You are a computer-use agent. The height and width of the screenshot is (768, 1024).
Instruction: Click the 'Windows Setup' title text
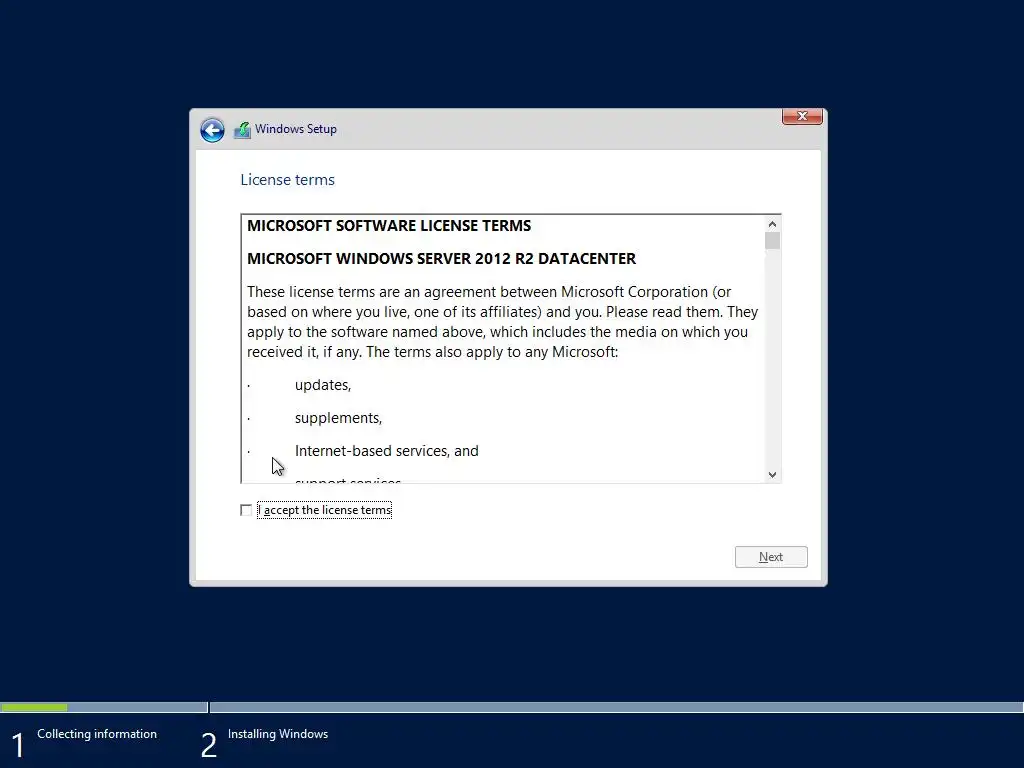coord(296,129)
